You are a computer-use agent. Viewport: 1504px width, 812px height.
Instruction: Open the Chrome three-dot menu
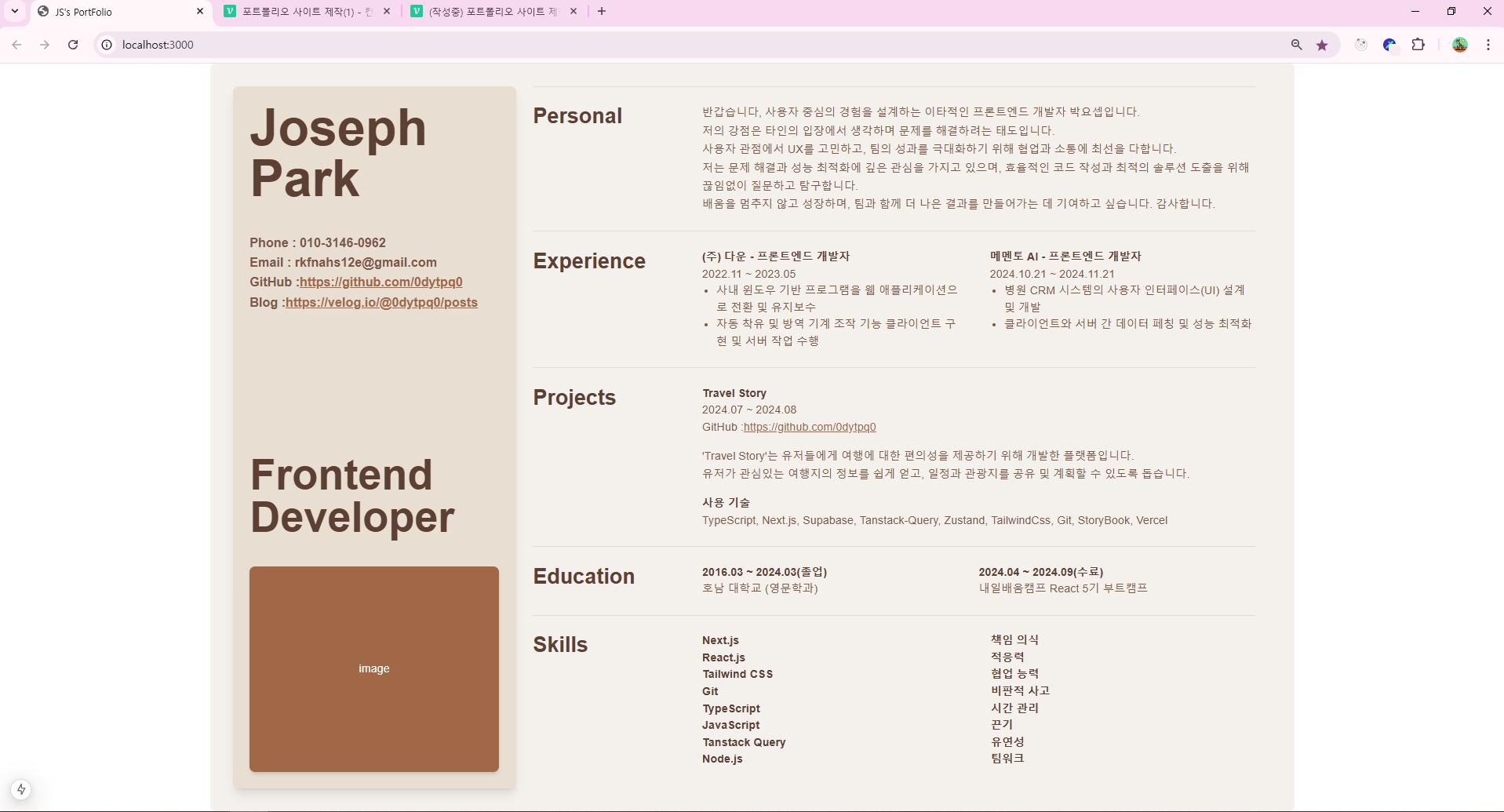point(1488,45)
